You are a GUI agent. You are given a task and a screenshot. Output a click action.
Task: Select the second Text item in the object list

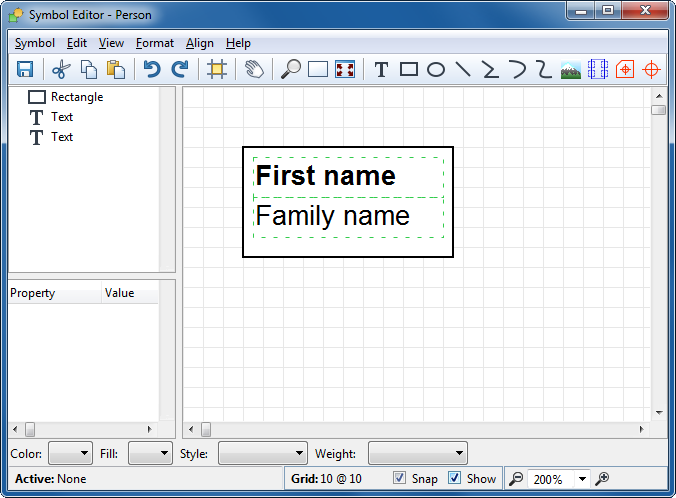[51, 137]
